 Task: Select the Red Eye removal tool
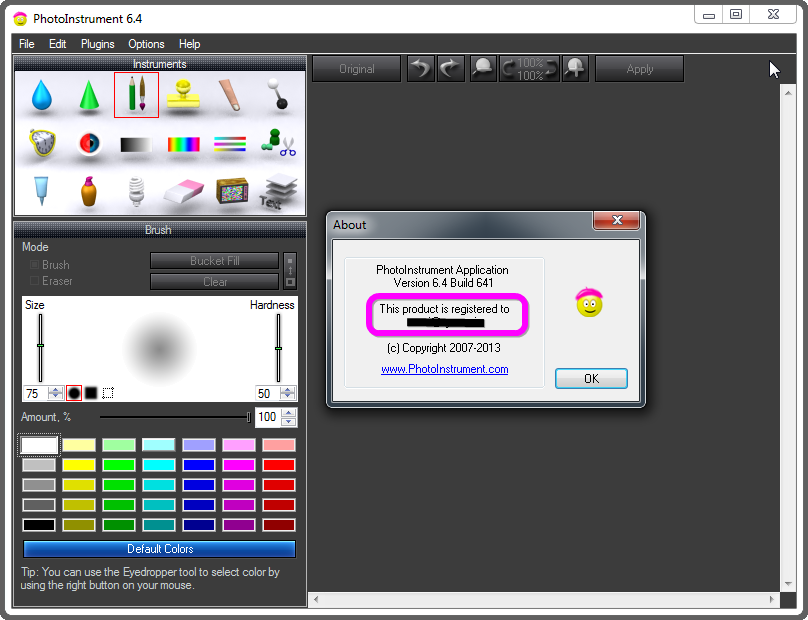tap(89, 143)
